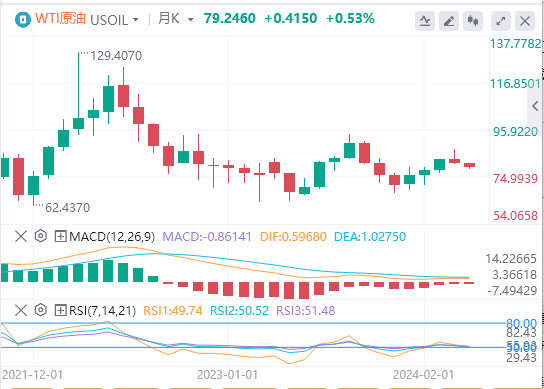
Task: Click the RSI 80.00 level label
Action: 521,324
